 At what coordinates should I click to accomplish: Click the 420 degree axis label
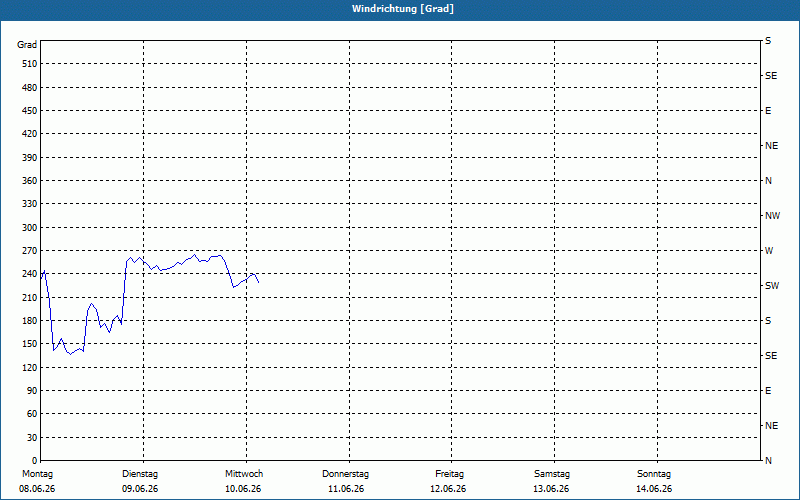click(30, 134)
